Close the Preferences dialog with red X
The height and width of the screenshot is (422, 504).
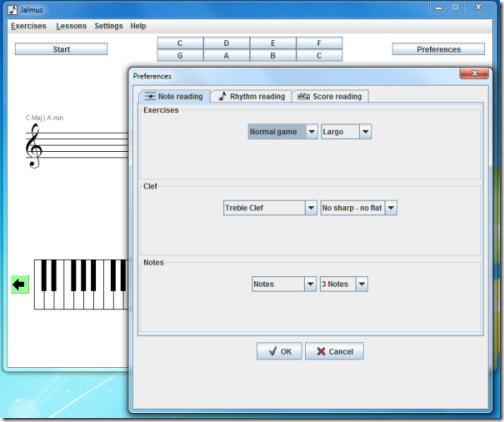click(474, 73)
